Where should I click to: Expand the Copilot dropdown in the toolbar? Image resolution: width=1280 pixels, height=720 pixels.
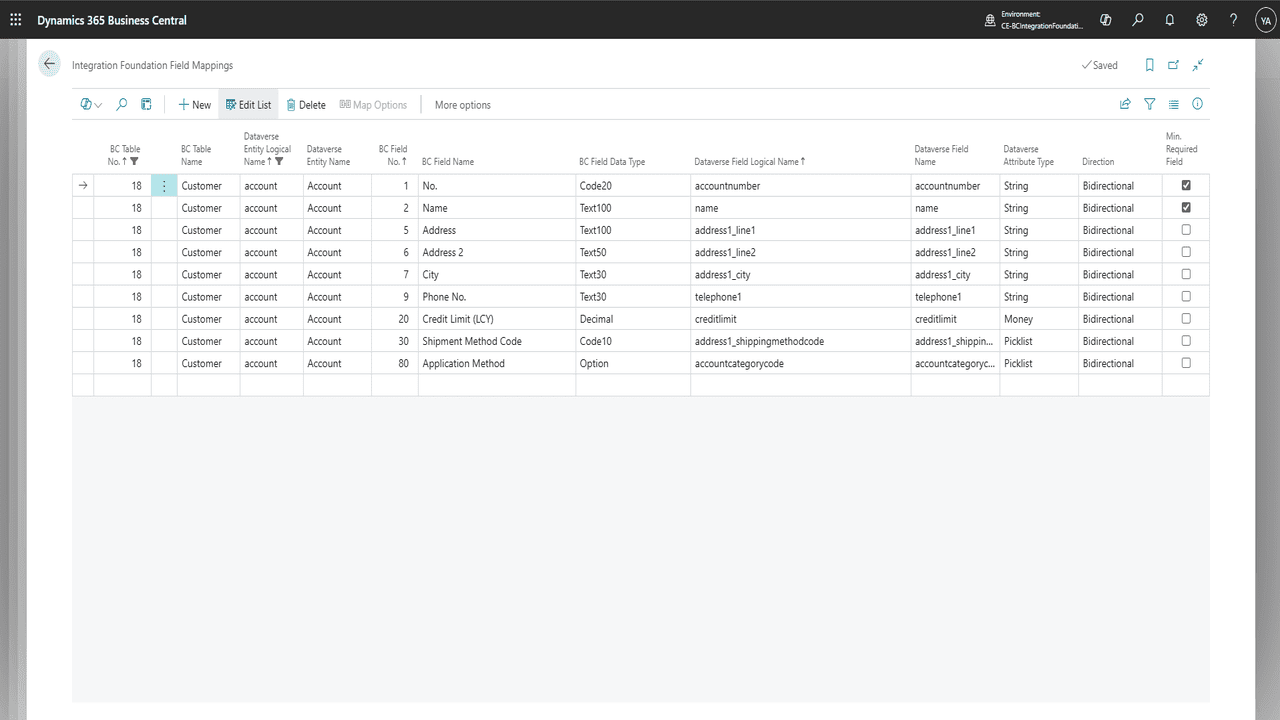(91, 104)
